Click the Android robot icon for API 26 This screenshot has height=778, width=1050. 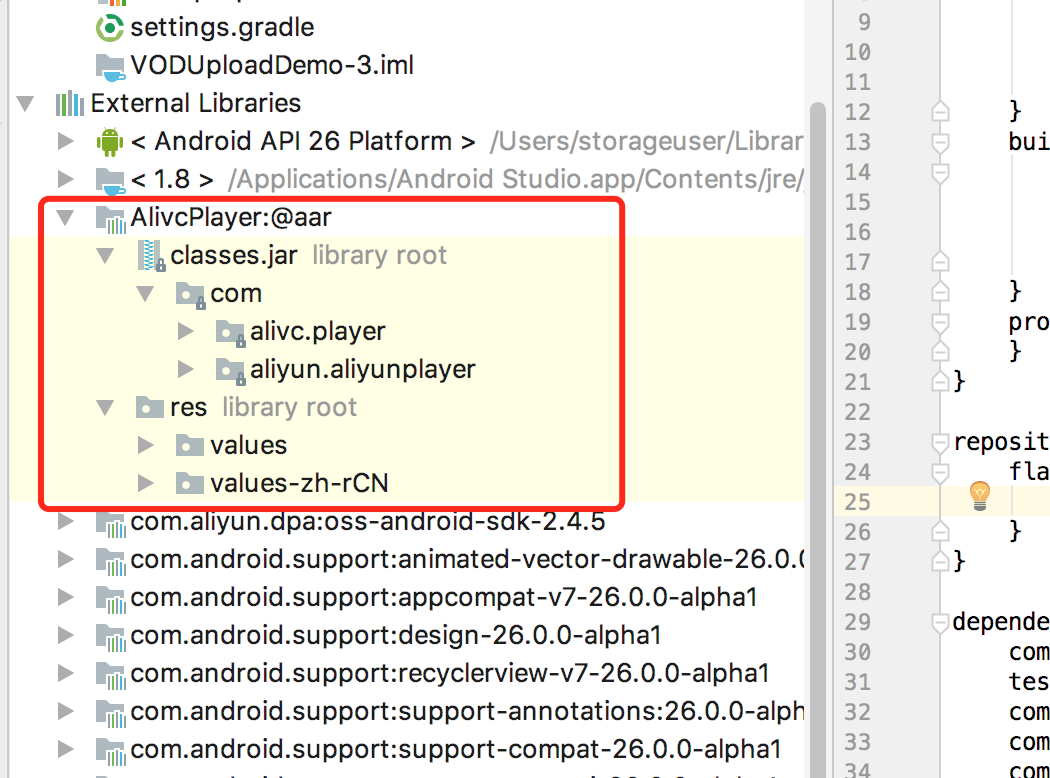click(x=110, y=142)
